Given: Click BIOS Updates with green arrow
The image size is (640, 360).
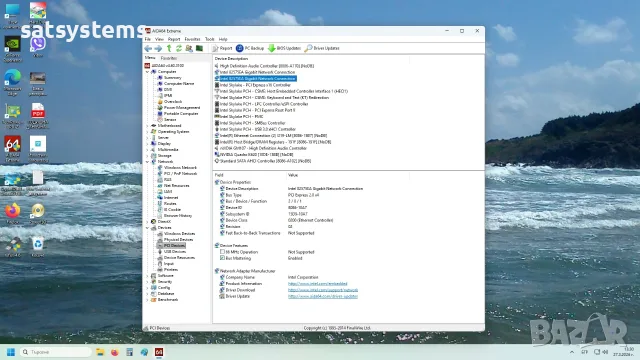Looking at the screenshot, I should coord(284,48).
